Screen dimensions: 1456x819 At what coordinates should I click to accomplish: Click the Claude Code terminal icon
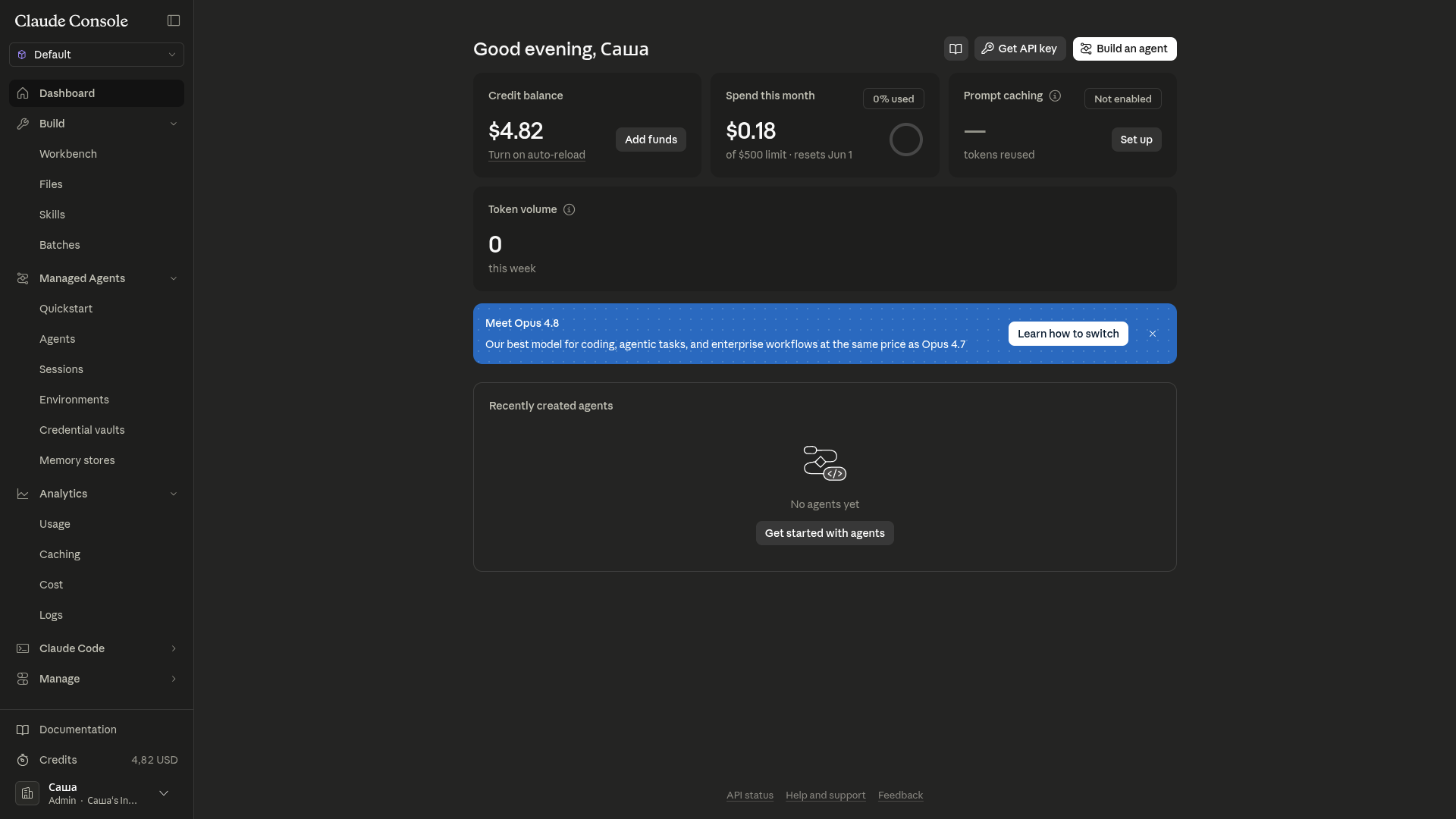click(23, 648)
